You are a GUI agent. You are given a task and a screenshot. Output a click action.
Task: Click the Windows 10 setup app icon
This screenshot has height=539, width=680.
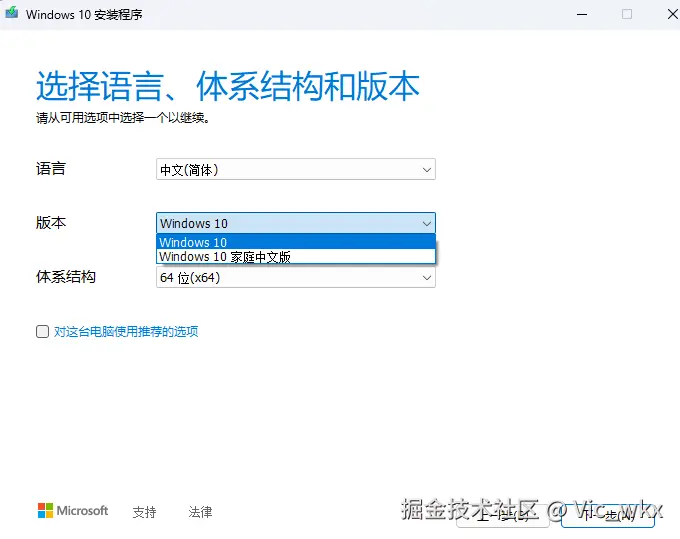point(12,13)
